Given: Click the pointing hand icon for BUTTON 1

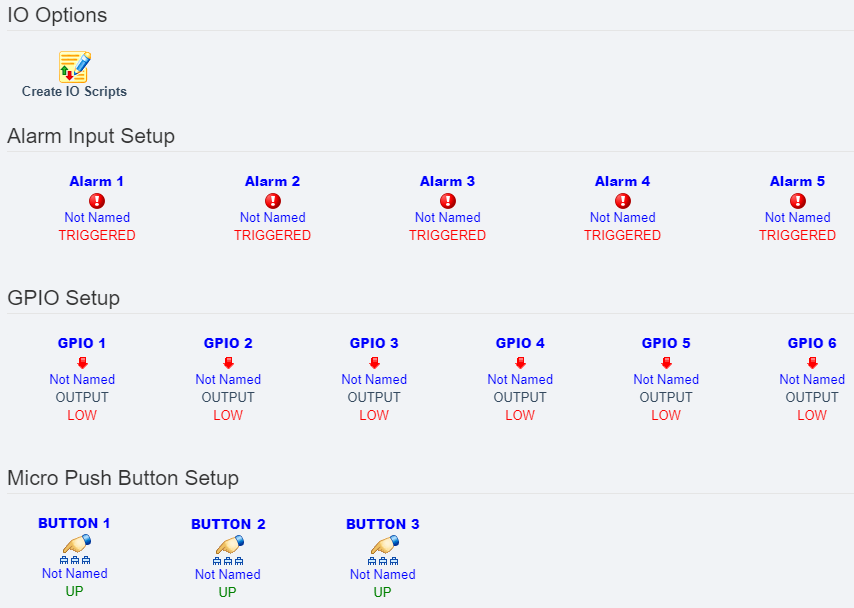Looking at the screenshot, I should [x=74, y=545].
